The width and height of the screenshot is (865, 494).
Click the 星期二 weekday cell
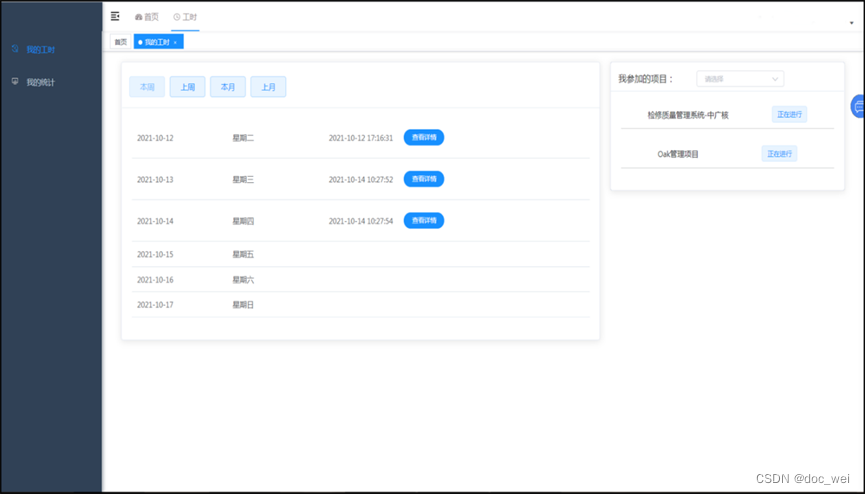243,138
